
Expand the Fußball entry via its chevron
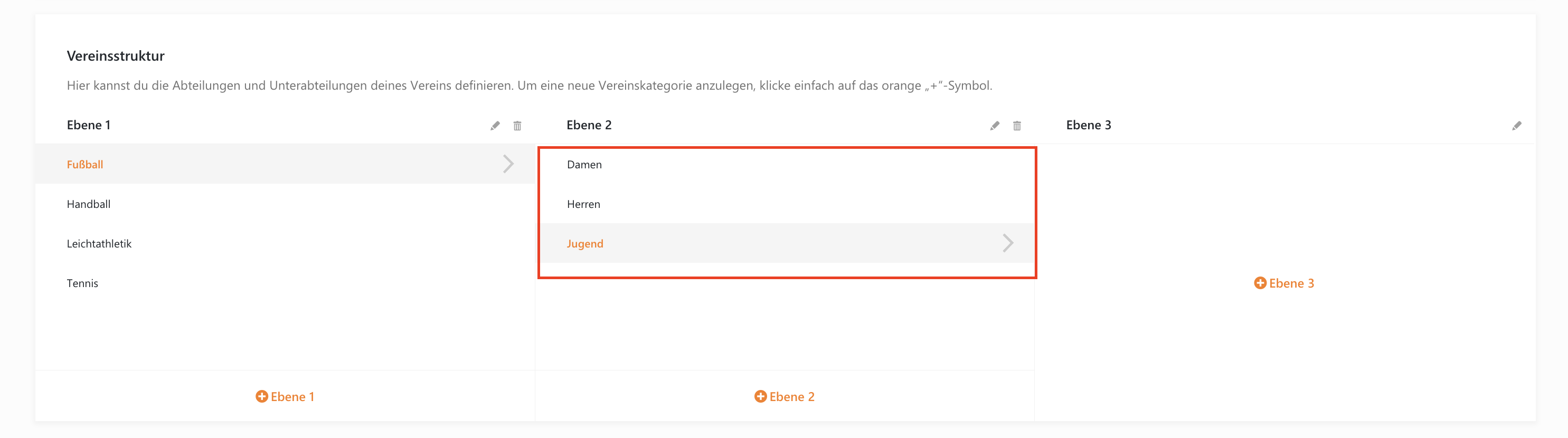tap(508, 164)
